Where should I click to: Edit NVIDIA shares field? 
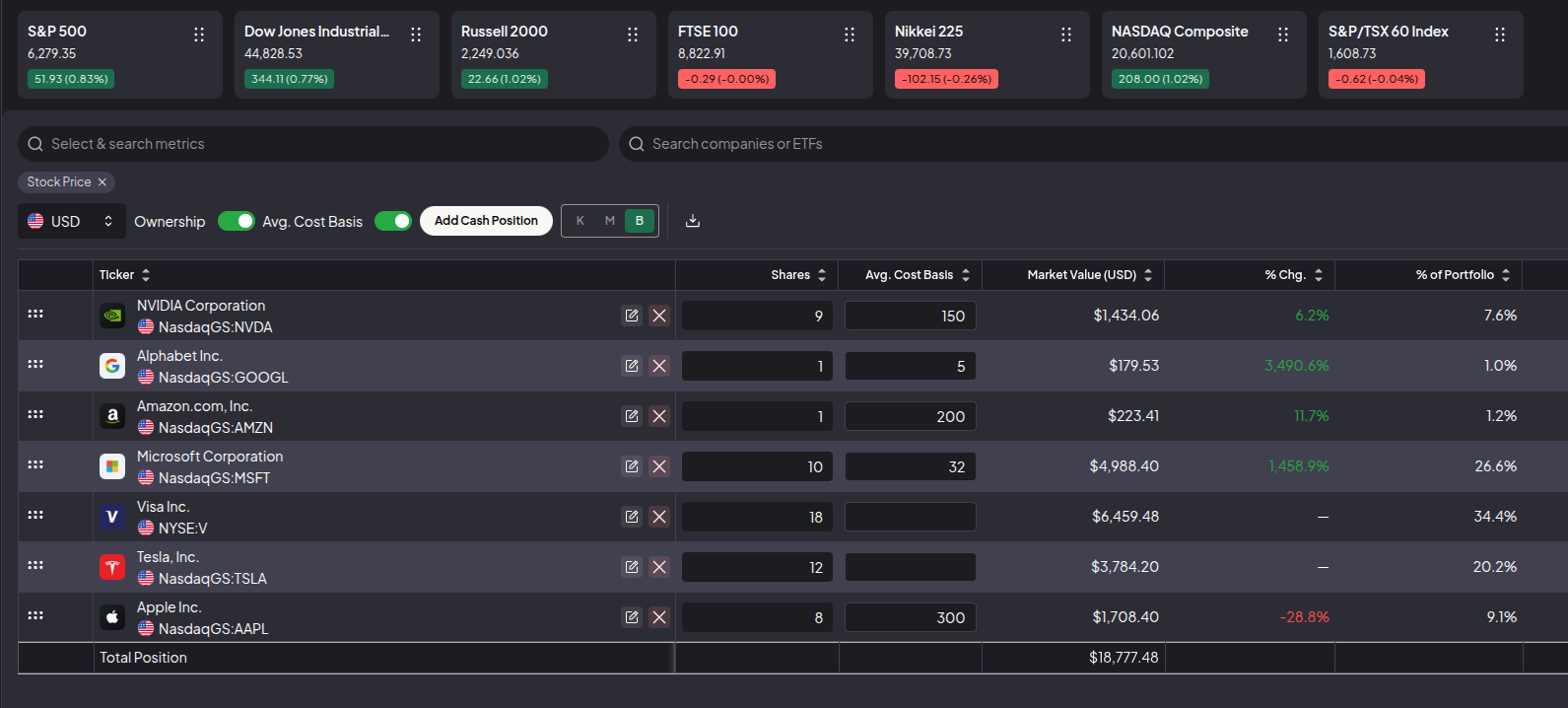coord(757,316)
